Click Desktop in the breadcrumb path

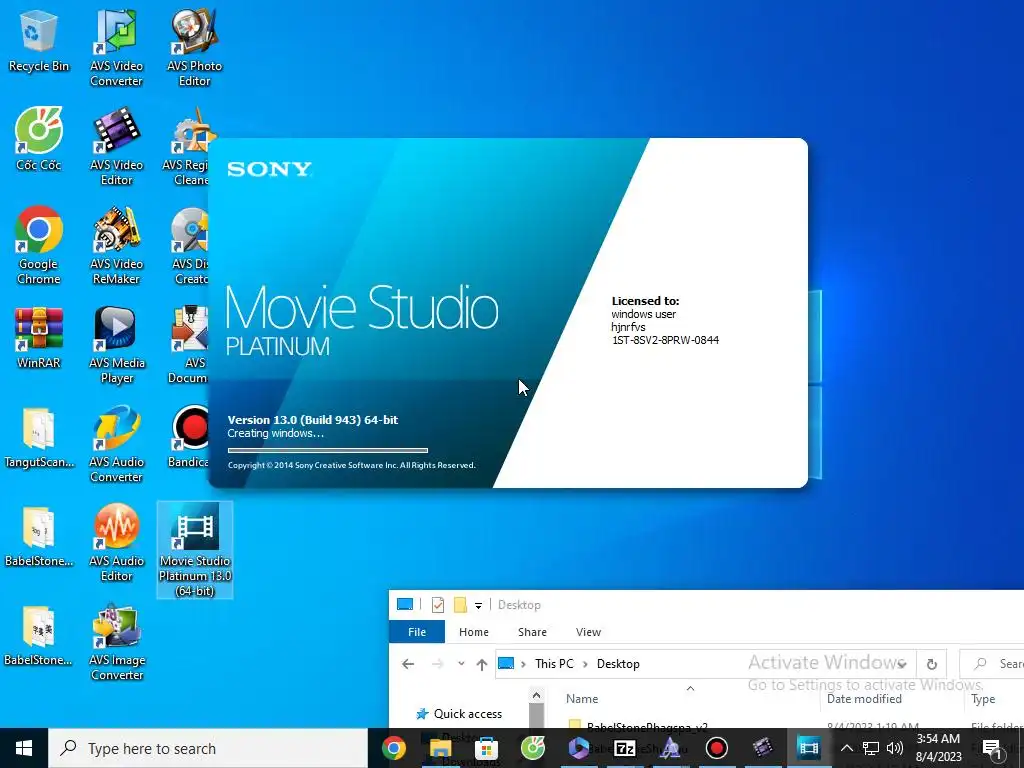(x=618, y=664)
